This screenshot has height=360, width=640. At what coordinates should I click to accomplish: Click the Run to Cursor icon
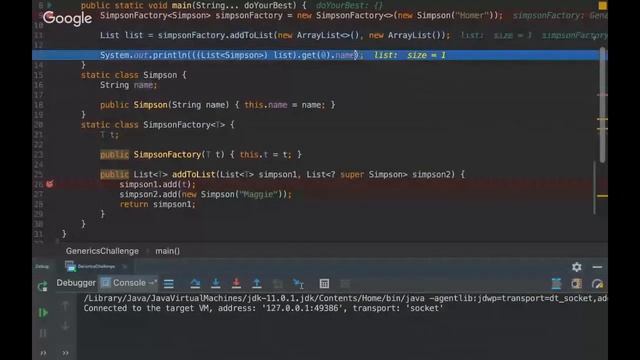(299, 284)
